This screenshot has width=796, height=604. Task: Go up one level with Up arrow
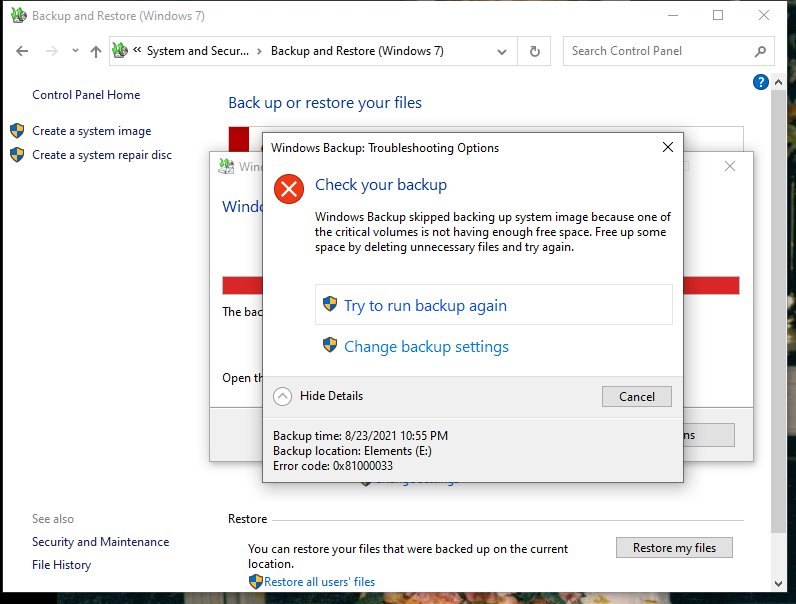[95, 51]
